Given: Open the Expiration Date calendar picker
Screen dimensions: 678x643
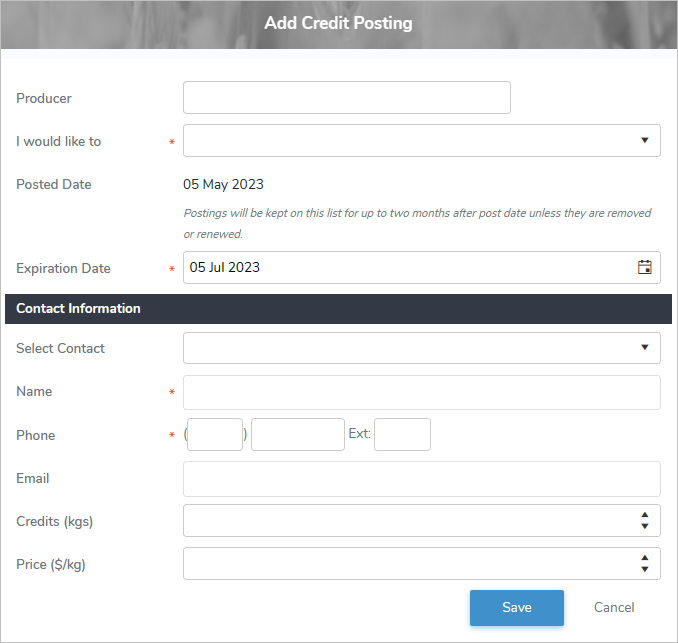Looking at the screenshot, I should coord(644,267).
